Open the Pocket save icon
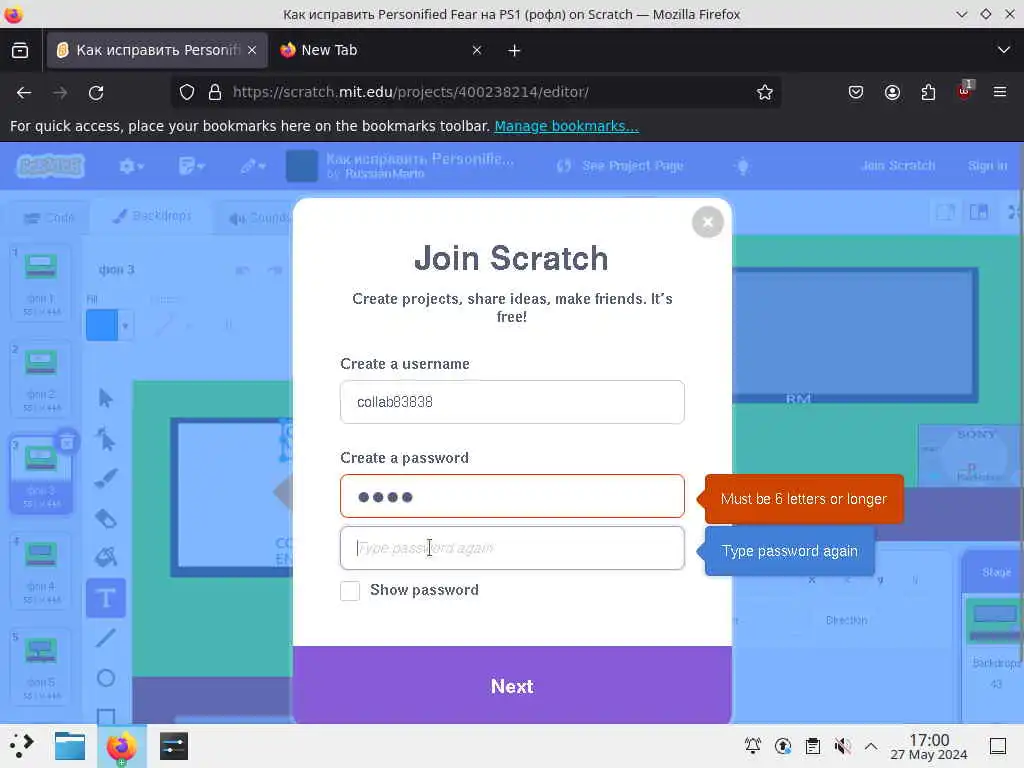The image size is (1024, 768). (x=856, y=93)
